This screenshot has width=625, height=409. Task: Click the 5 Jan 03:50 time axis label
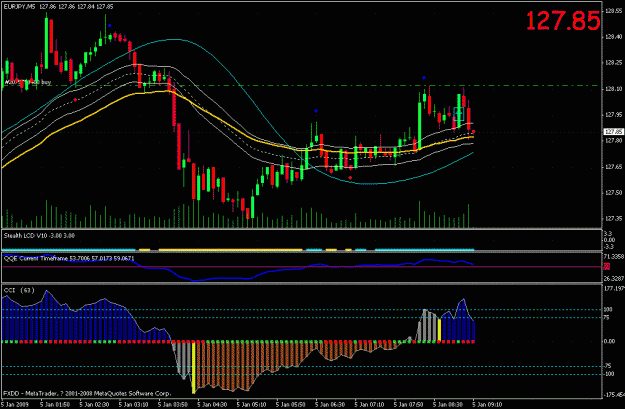coord(173,405)
